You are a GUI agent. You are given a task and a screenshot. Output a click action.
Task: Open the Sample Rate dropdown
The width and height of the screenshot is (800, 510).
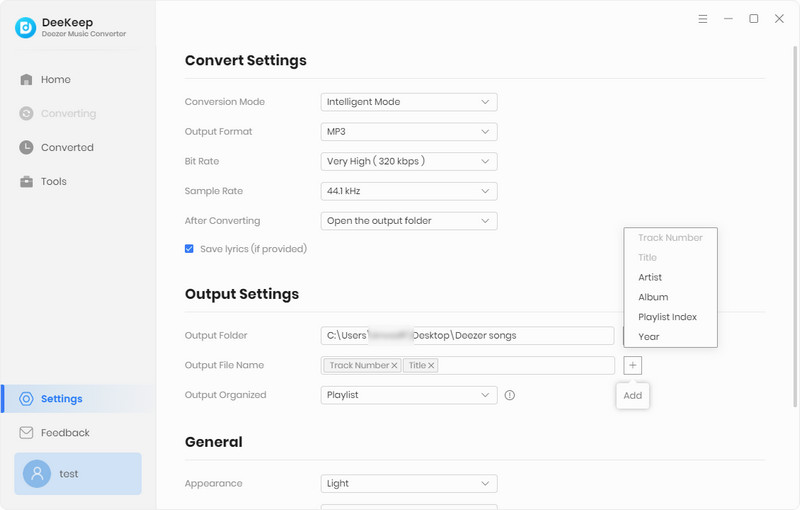point(409,191)
